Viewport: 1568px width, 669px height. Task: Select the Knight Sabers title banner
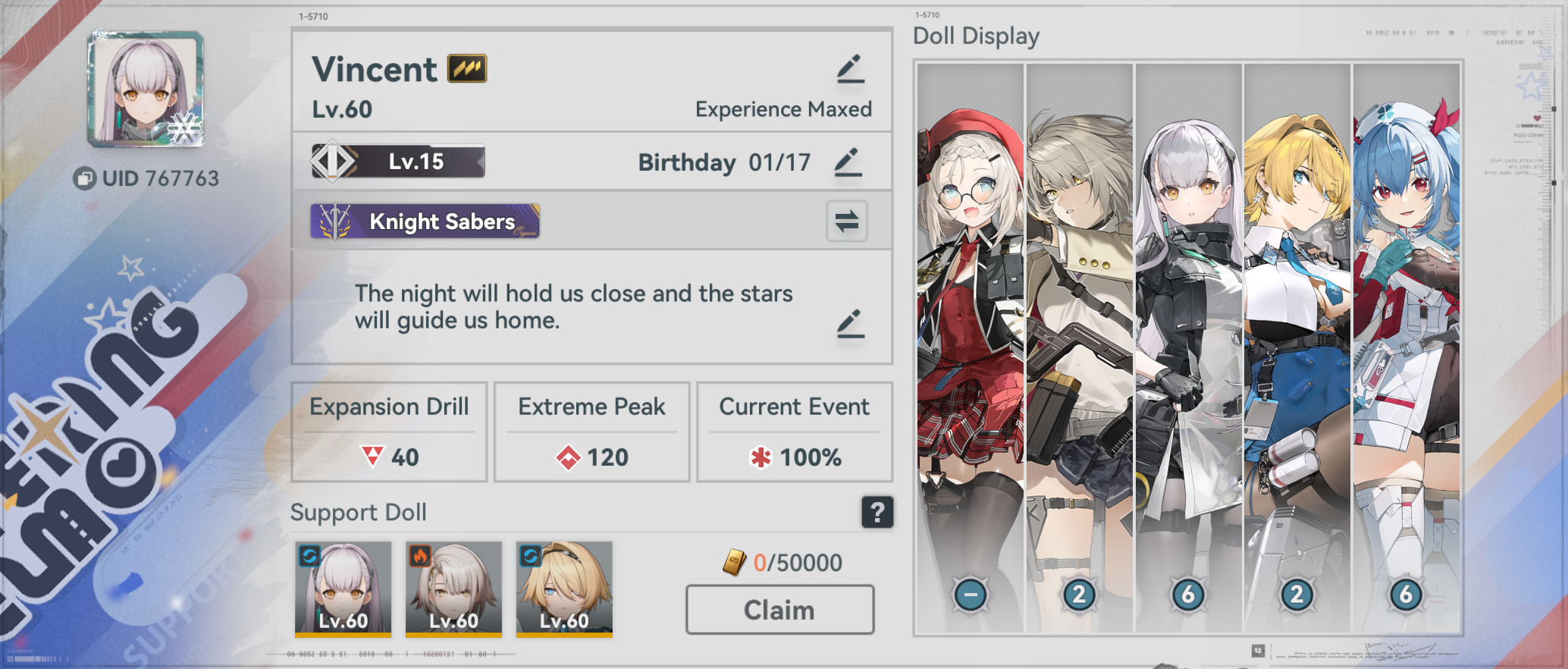[x=425, y=221]
